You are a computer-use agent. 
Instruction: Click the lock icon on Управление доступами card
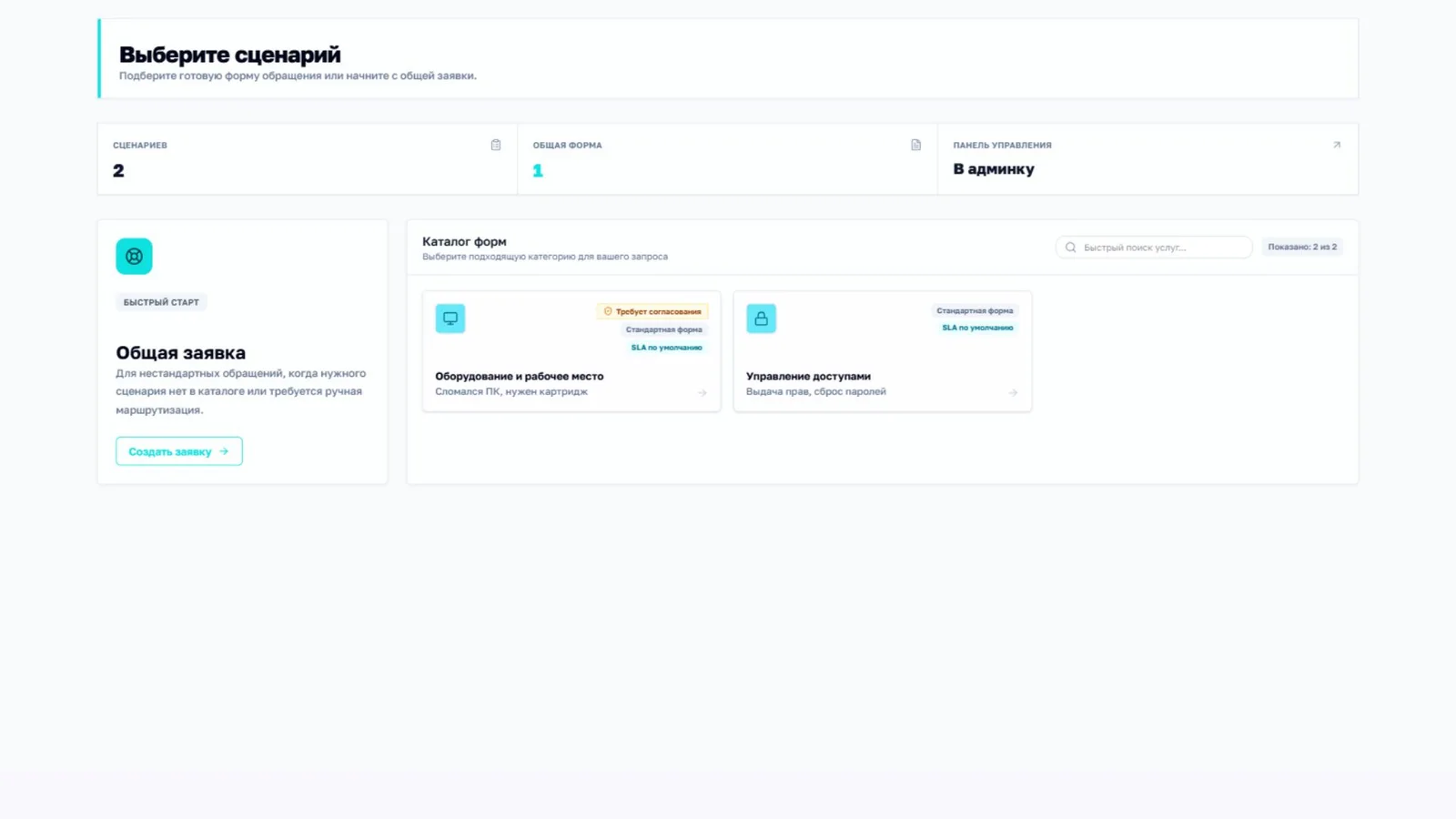click(762, 318)
